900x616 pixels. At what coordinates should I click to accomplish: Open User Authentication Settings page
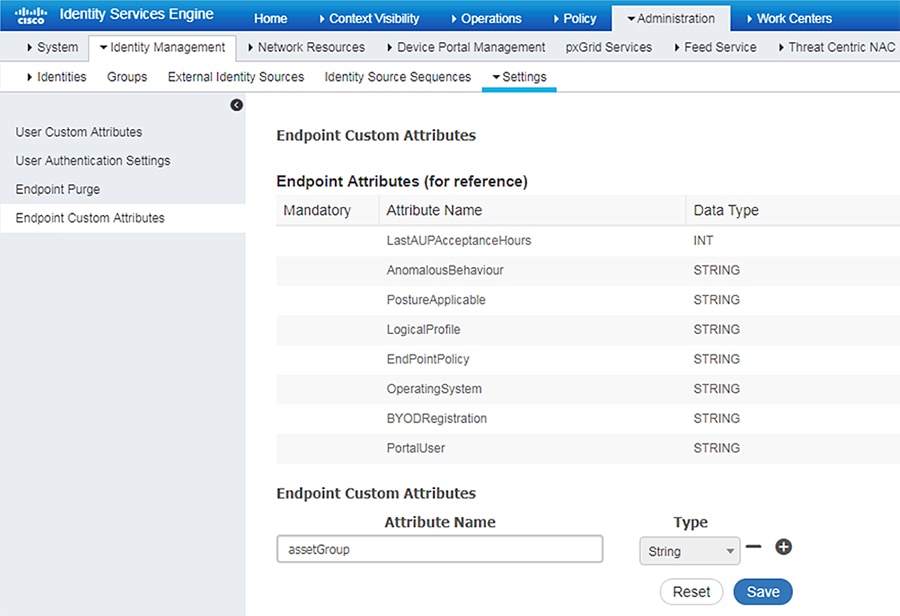pos(93,161)
